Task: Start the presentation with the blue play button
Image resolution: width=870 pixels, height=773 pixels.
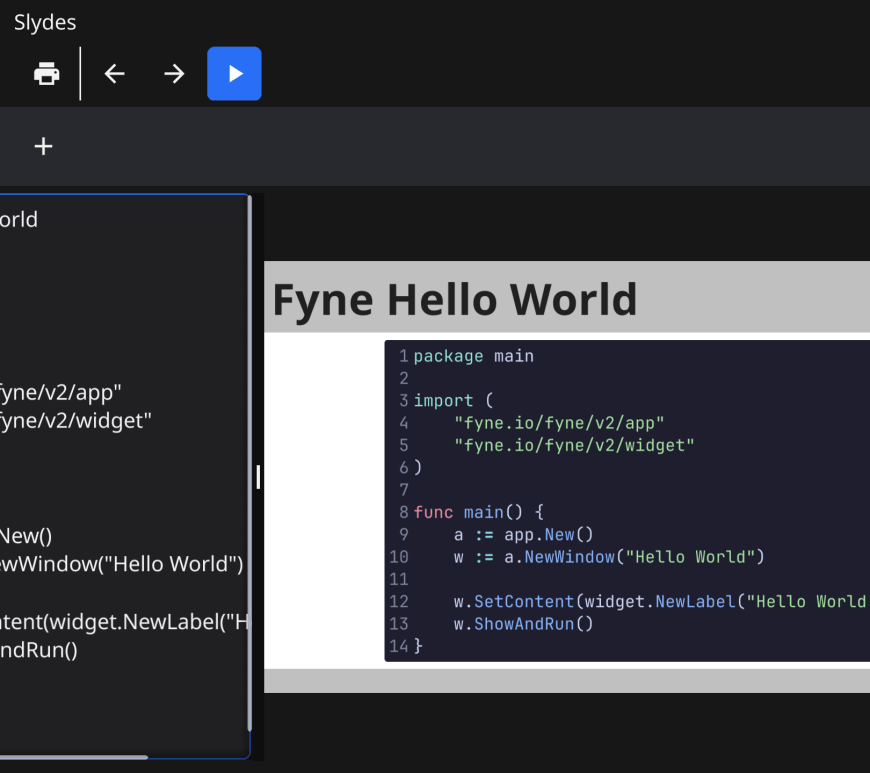Action: 234,74
